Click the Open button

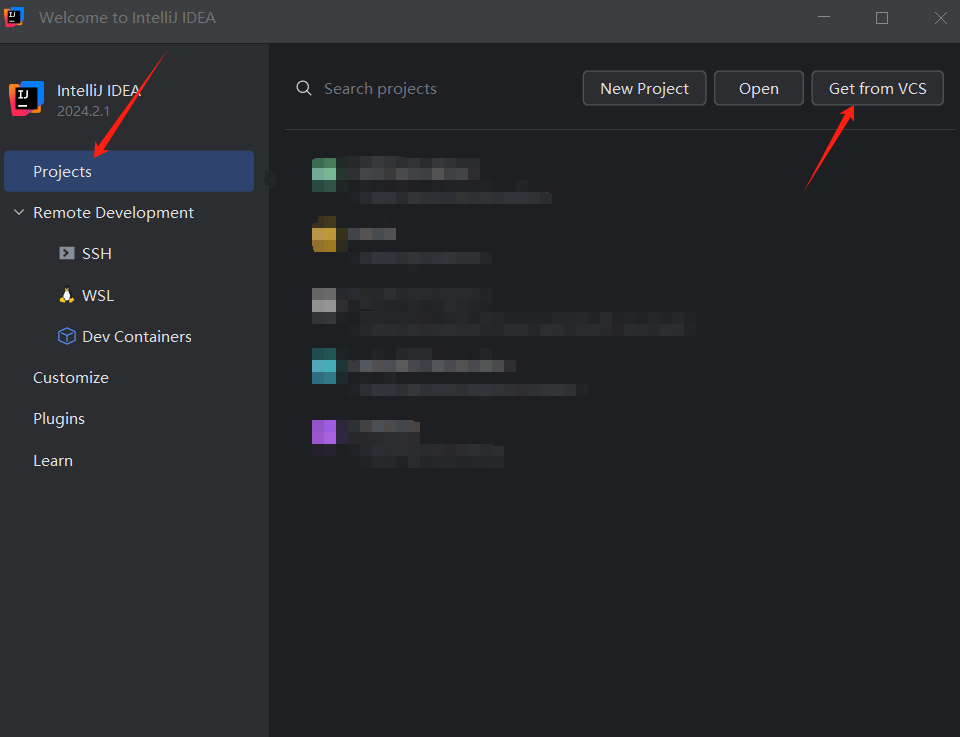(x=758, y=89)
